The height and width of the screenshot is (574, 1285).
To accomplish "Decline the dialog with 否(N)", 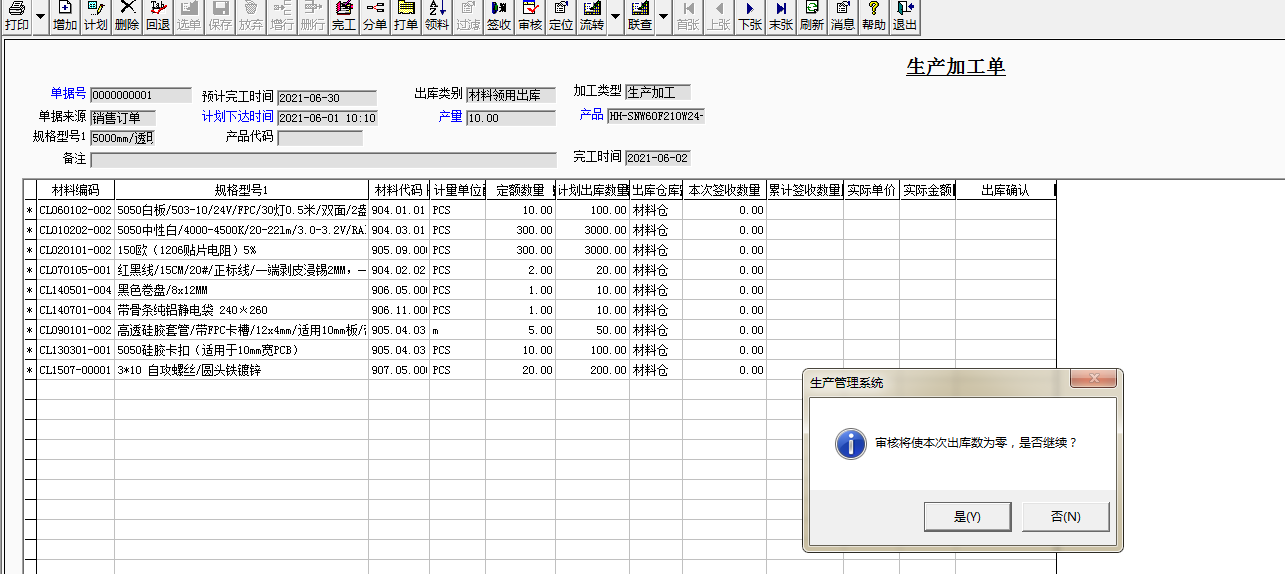I will coord(1066,517).
